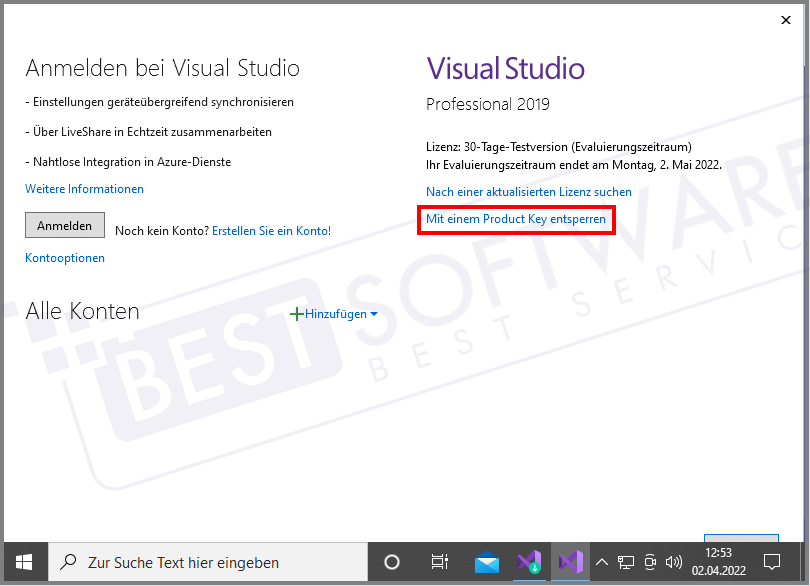810x586 pixels.
Task: Open the Windows Start menu
Action: click(x=22, y=561)
